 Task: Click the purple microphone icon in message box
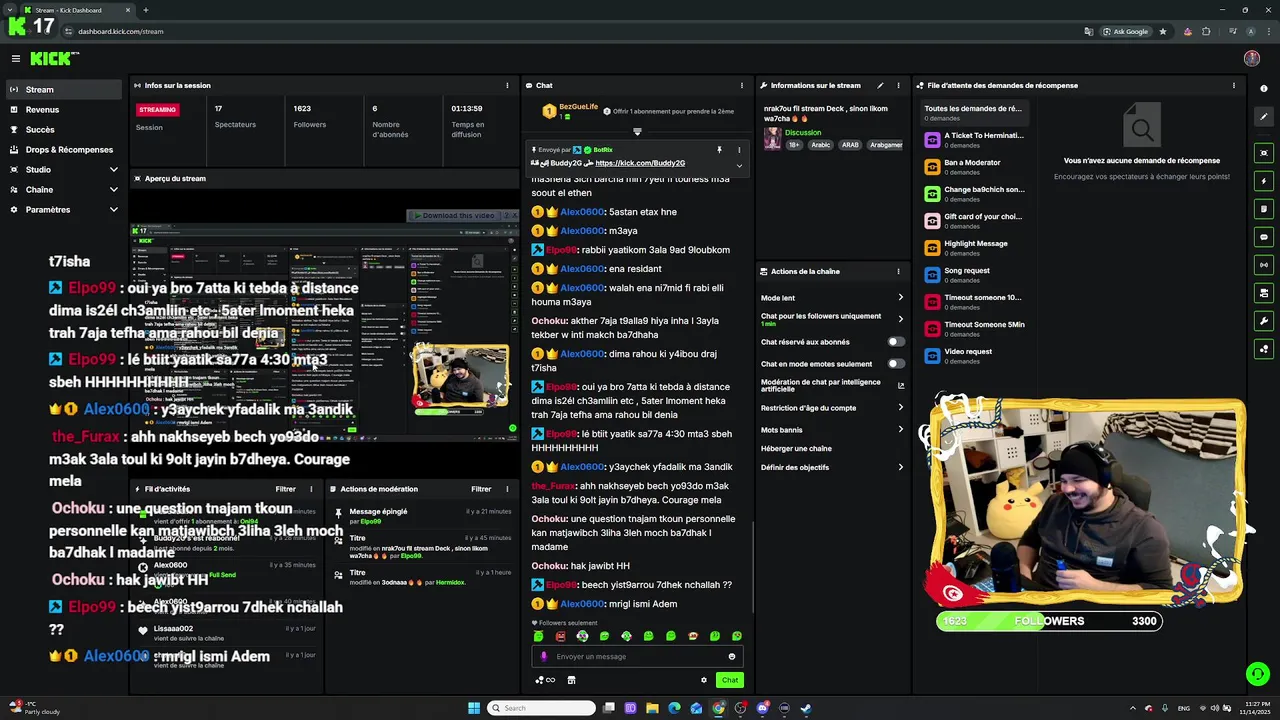click(544, 657)
